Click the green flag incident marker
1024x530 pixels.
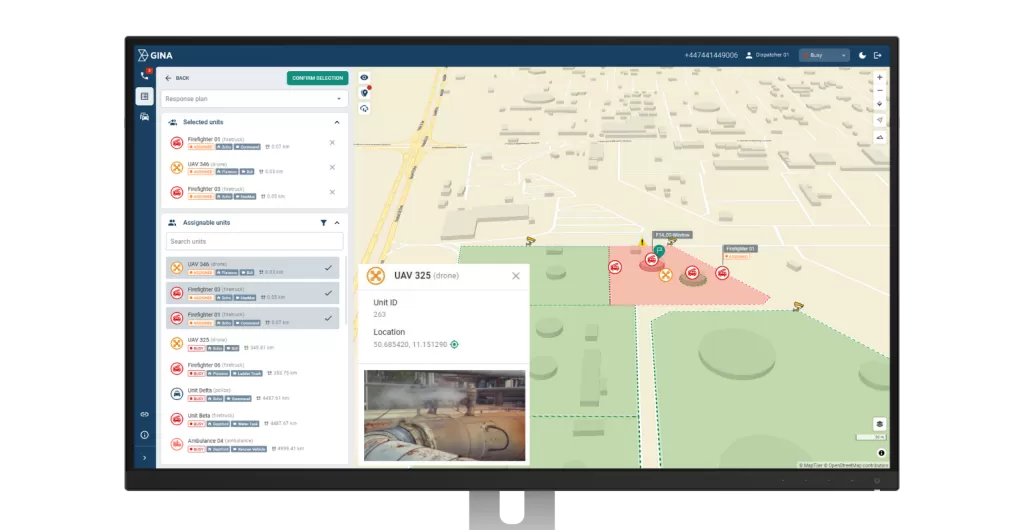659,251
